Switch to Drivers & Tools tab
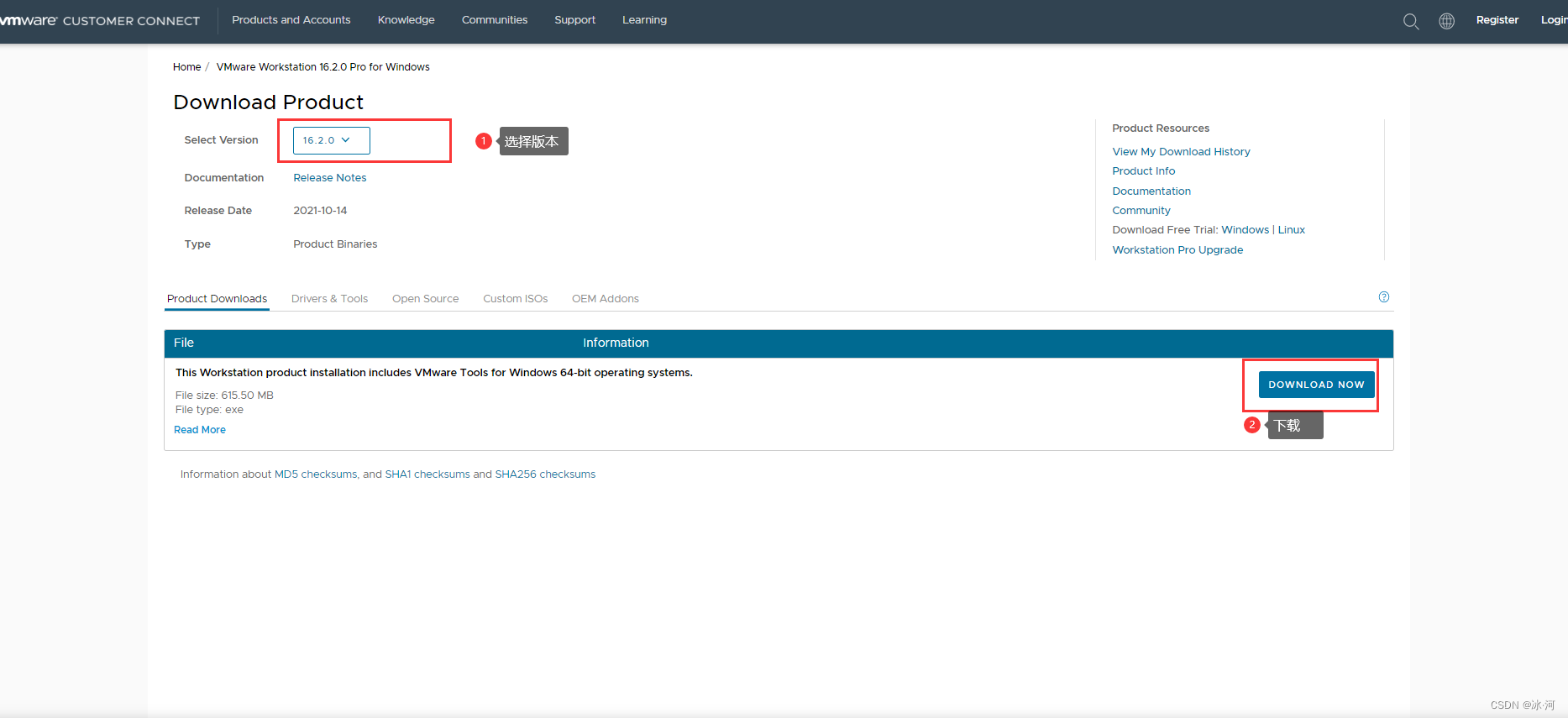 pyautogui.click(x=329, y=299)
